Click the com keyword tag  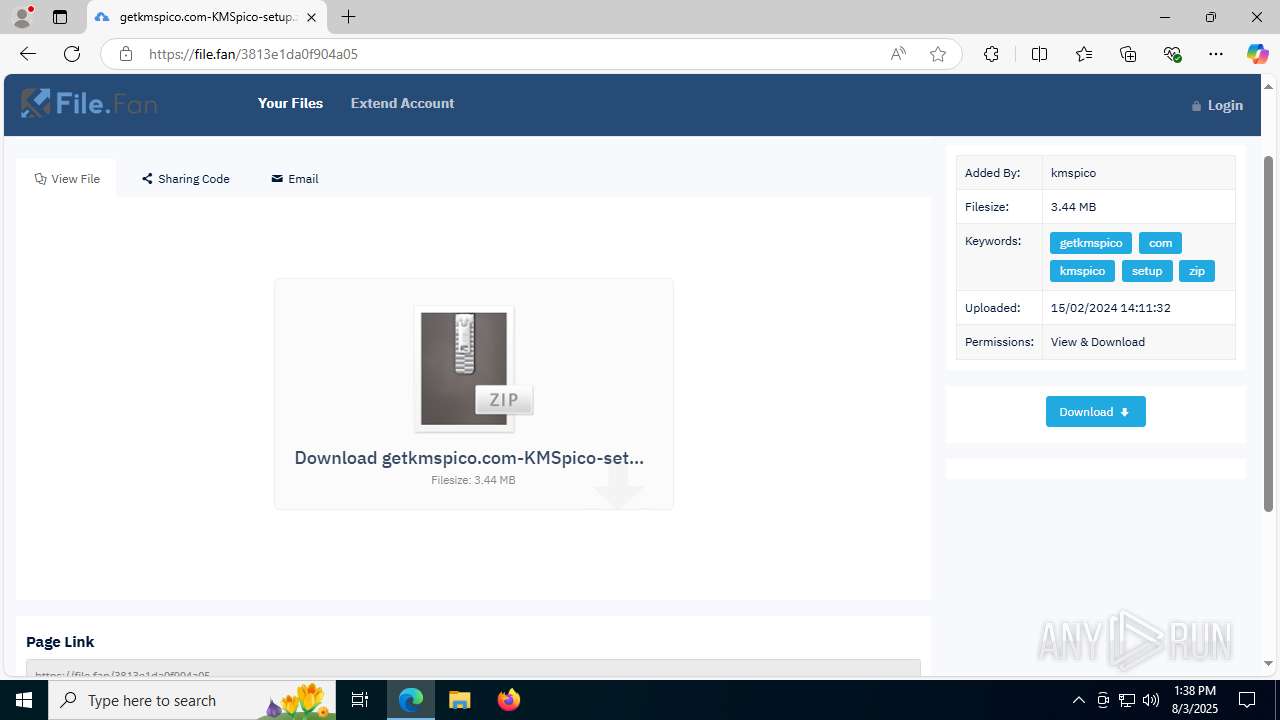click(x=1160, y=243)
